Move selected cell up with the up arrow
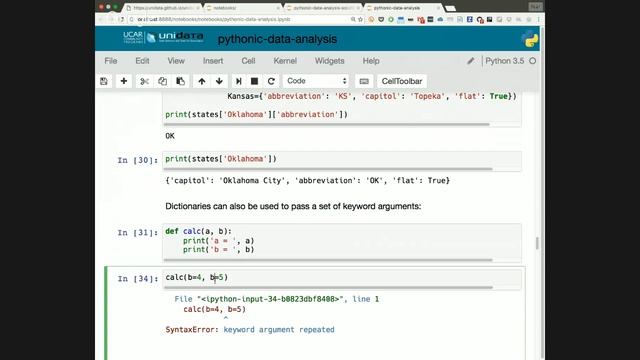This screenshot has height=360, width=640. [x=202, y=81]
